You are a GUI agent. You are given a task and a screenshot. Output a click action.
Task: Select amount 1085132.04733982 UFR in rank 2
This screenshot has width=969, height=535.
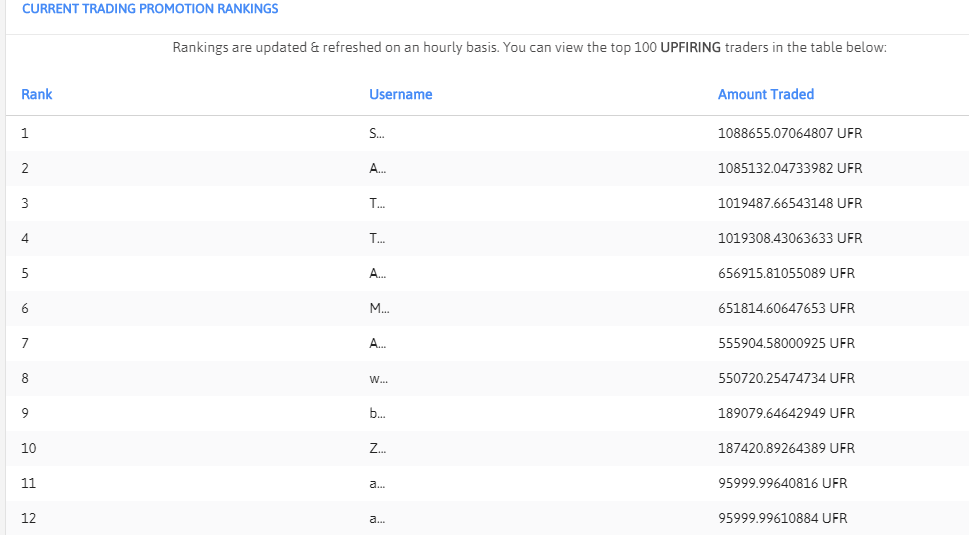click(x=790, y=169)
